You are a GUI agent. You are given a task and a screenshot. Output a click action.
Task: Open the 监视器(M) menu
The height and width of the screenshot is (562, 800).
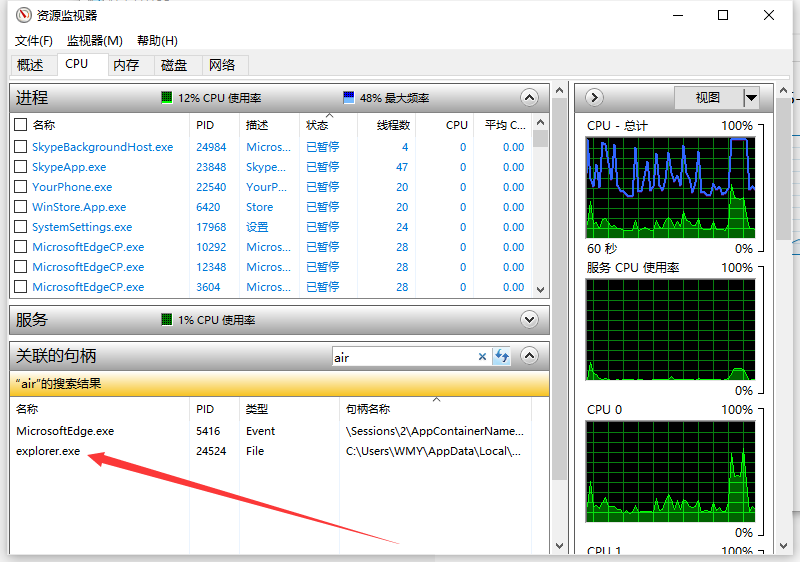click(95, 41)
